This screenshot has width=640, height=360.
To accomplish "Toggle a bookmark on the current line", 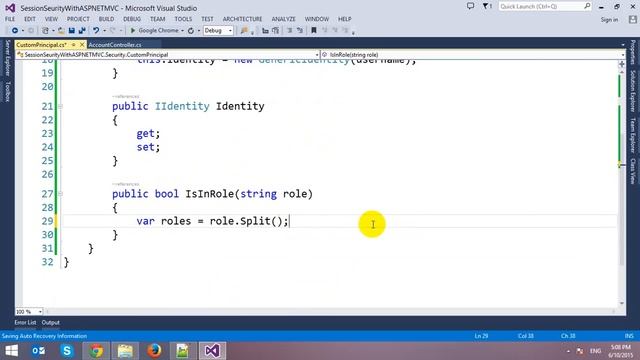I will [314, 31].
